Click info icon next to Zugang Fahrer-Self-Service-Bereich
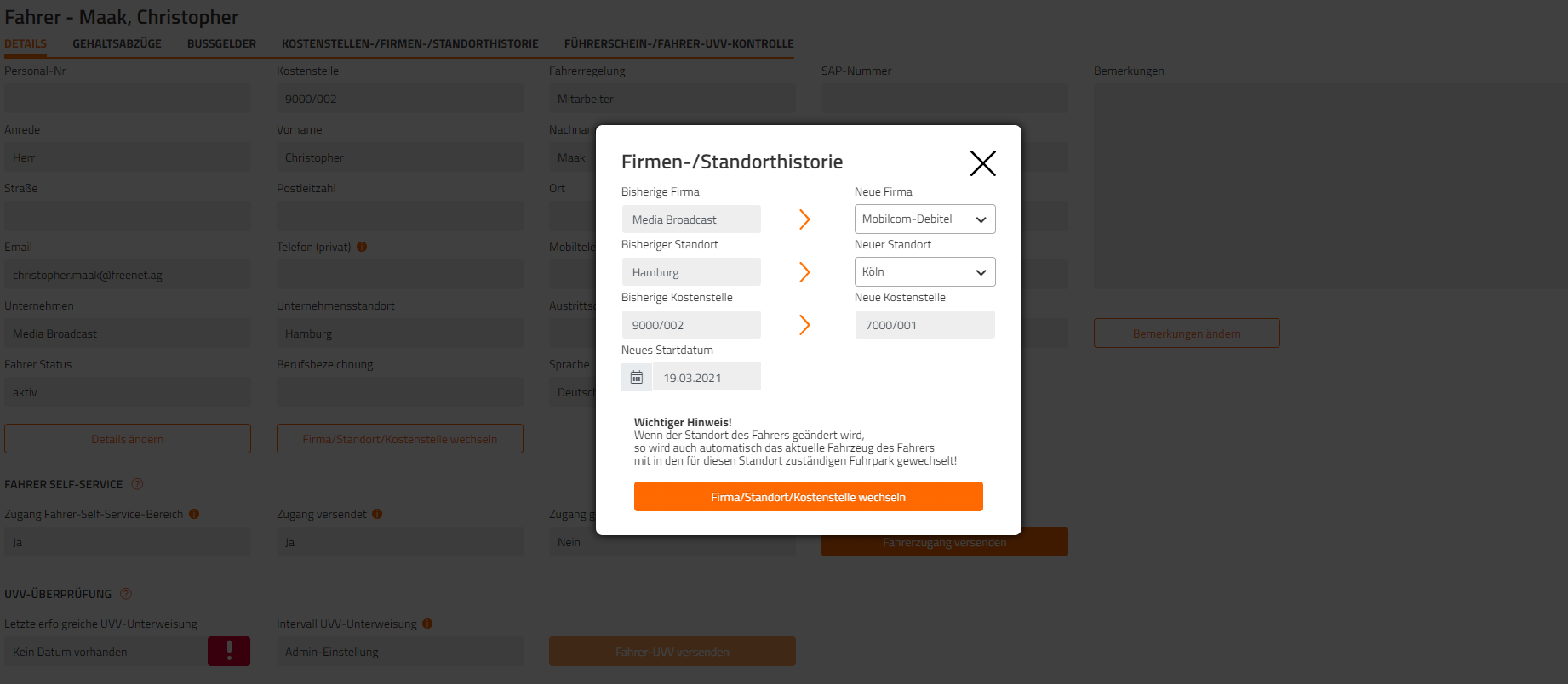This screenshot has width=1568, height=684. point(194,514)
